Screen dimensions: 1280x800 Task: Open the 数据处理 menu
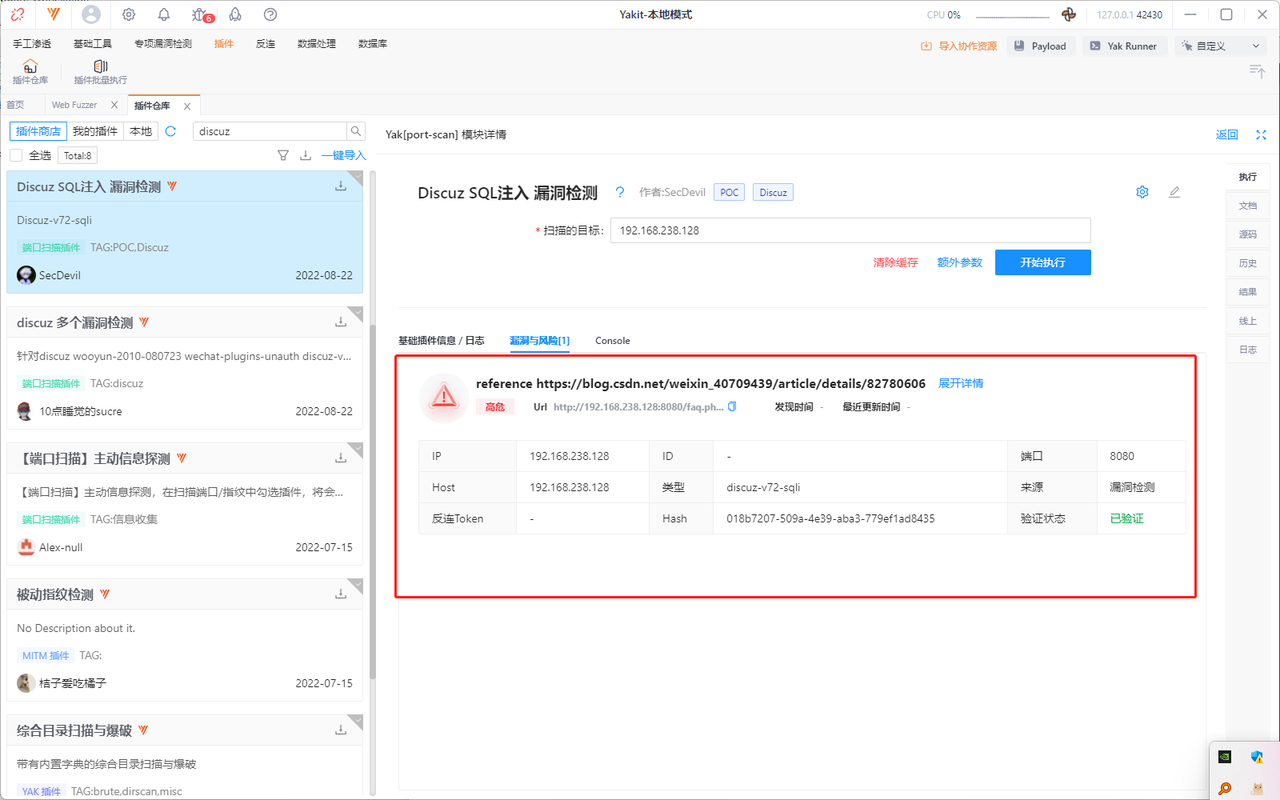317,44
